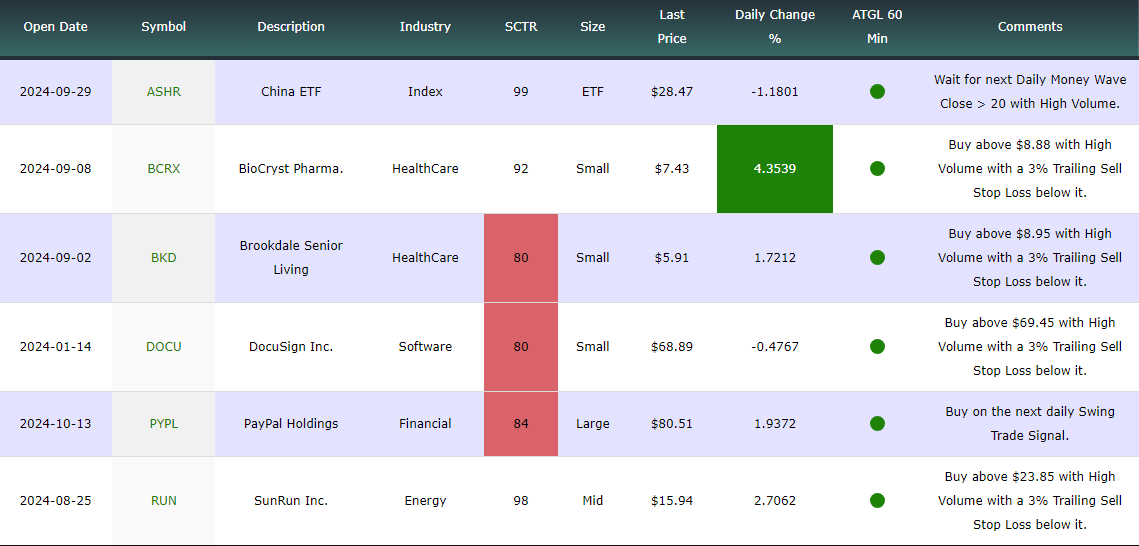The width and height of the screenshot is (1139, 546).
Task: Click the SunRun Inc. description
Action: 291,500
